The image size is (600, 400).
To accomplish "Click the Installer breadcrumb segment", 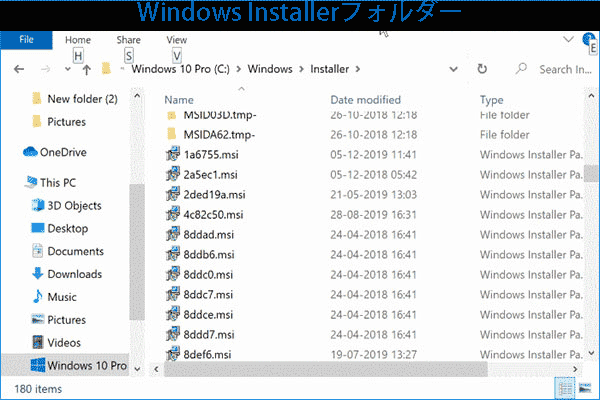I will pyautogui.click(x=329, y=69).
